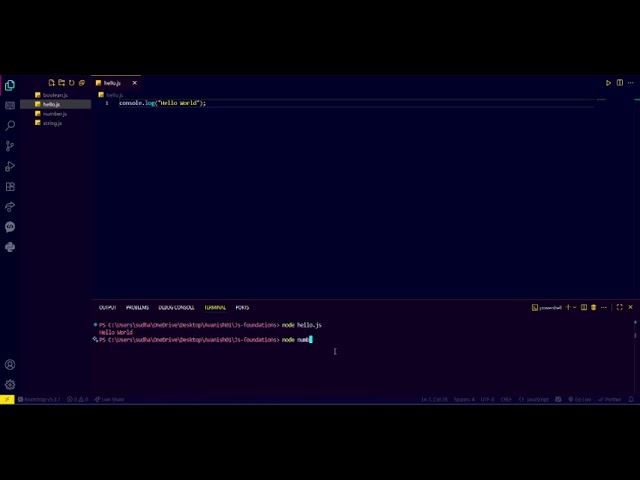Click Ln, Col cursor position indicator

(434, 399)
